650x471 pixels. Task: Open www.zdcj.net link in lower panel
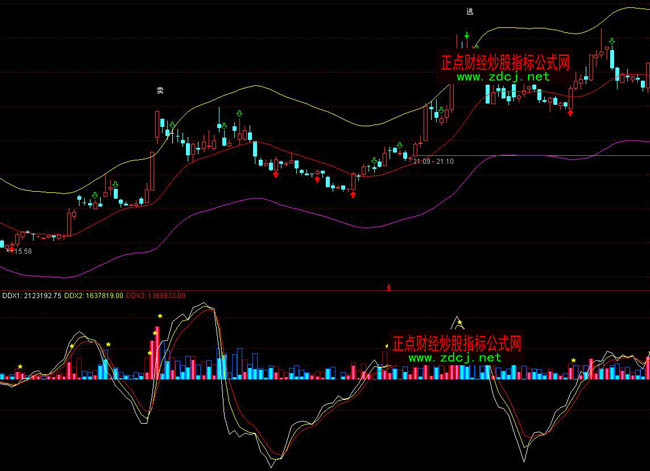click(x=455, y=357)
